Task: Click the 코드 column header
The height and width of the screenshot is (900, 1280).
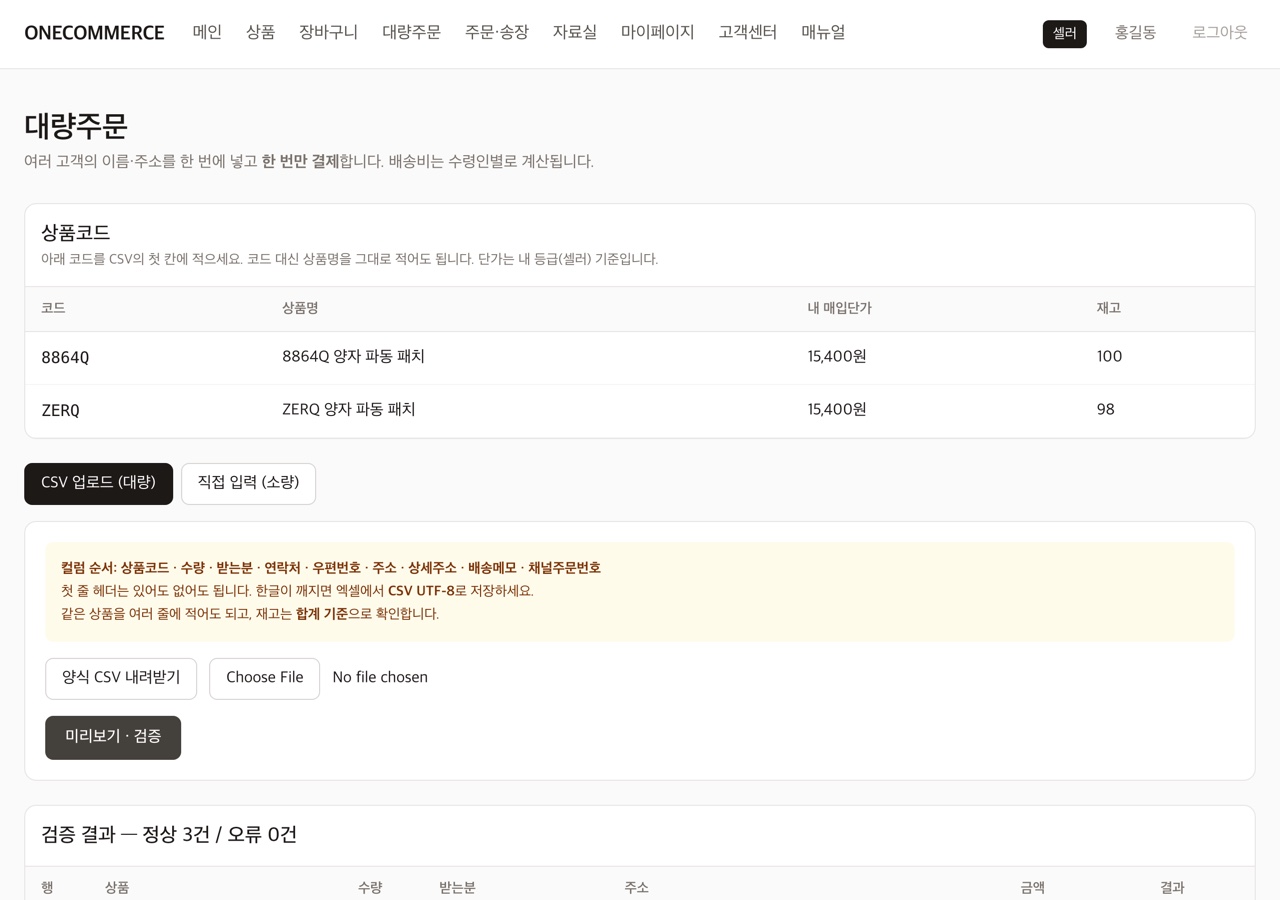Action: 53,308
